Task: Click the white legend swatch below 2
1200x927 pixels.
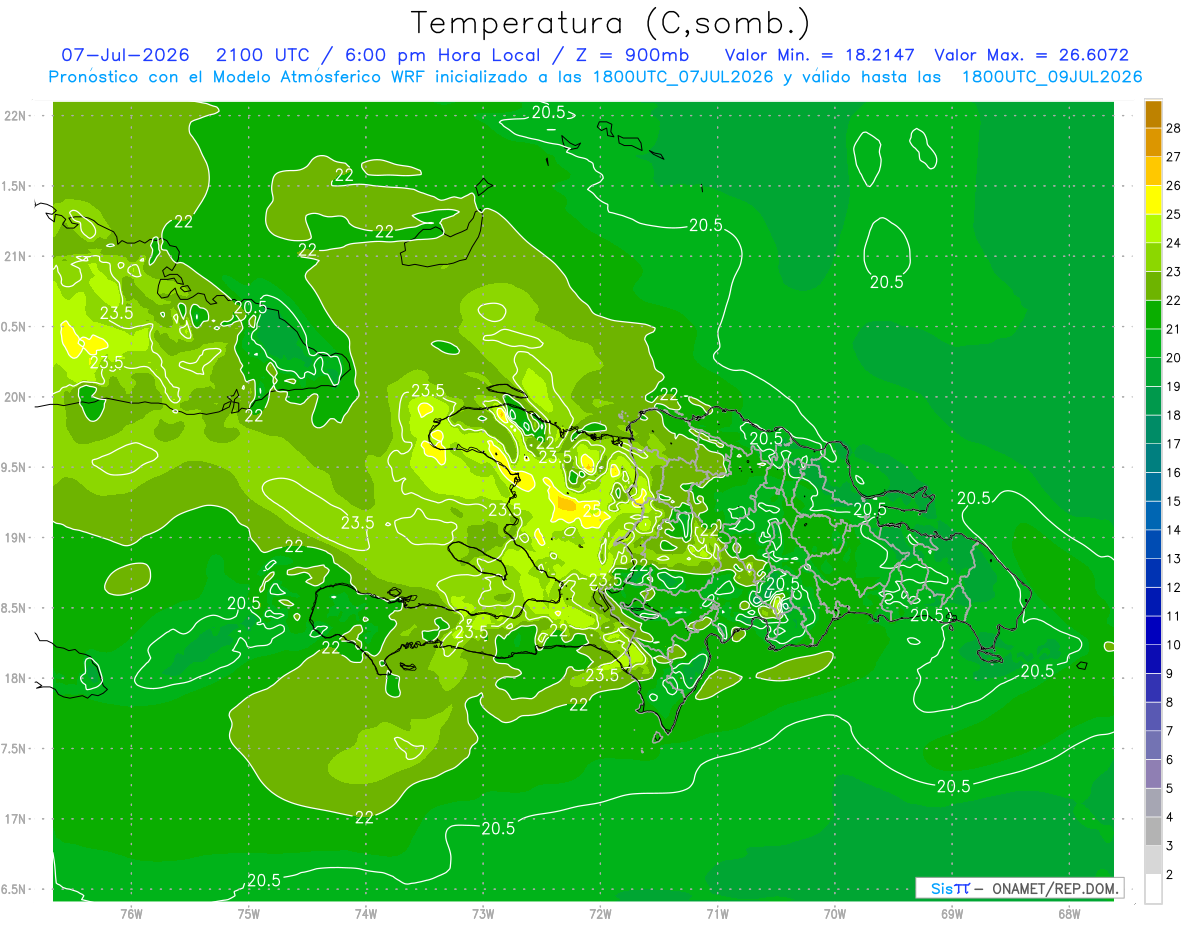Action: (1153, 889)
